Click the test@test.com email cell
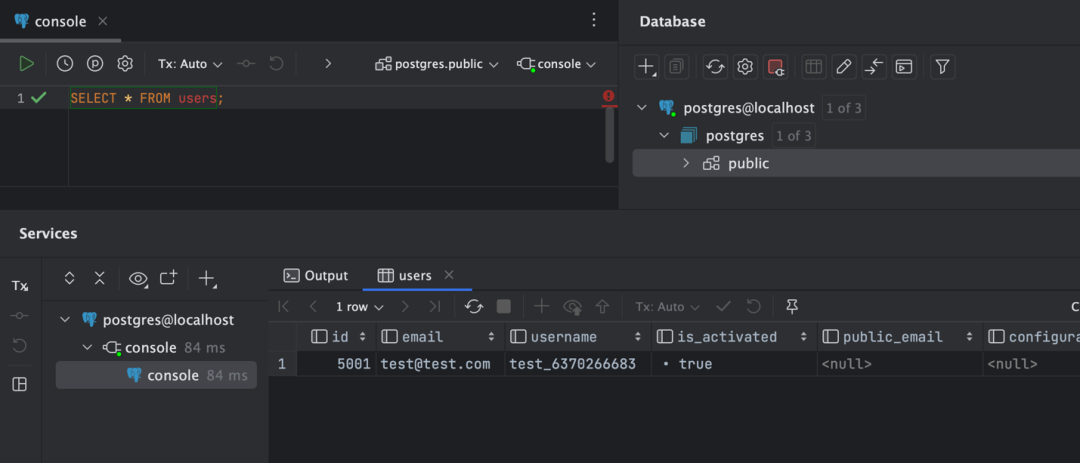Viewport: 1080px width, 463px height. [440, 364]
